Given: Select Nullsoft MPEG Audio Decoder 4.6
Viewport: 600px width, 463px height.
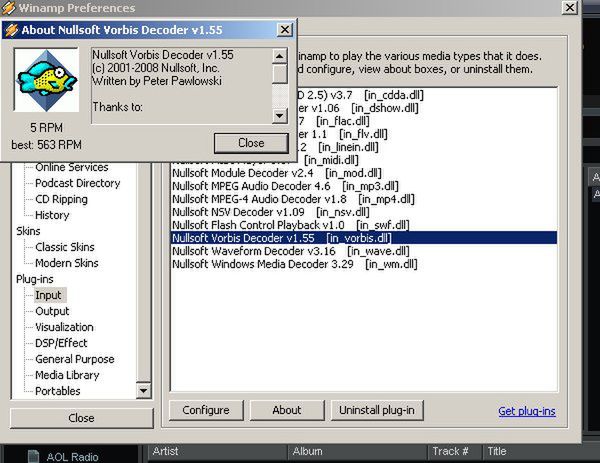Looking at the screenshot, I should point(364,186).
